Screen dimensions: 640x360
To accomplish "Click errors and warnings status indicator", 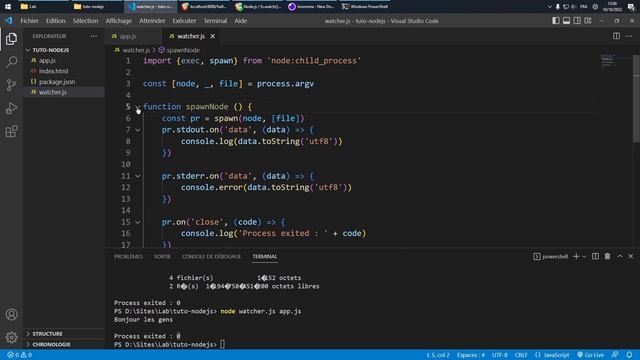I will point(20,355).
